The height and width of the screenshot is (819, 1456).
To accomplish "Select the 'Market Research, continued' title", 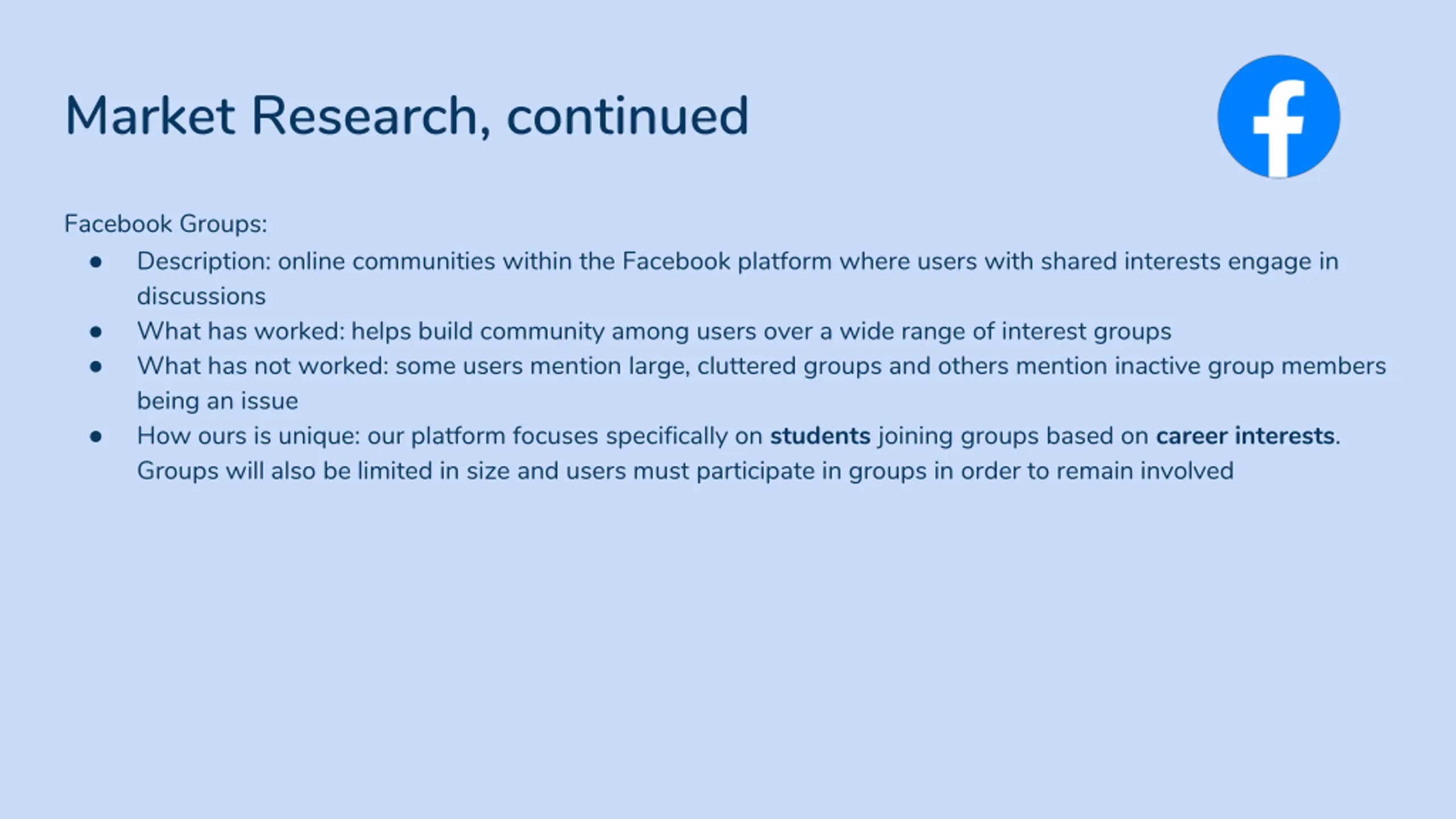I will tap(407, 116).
